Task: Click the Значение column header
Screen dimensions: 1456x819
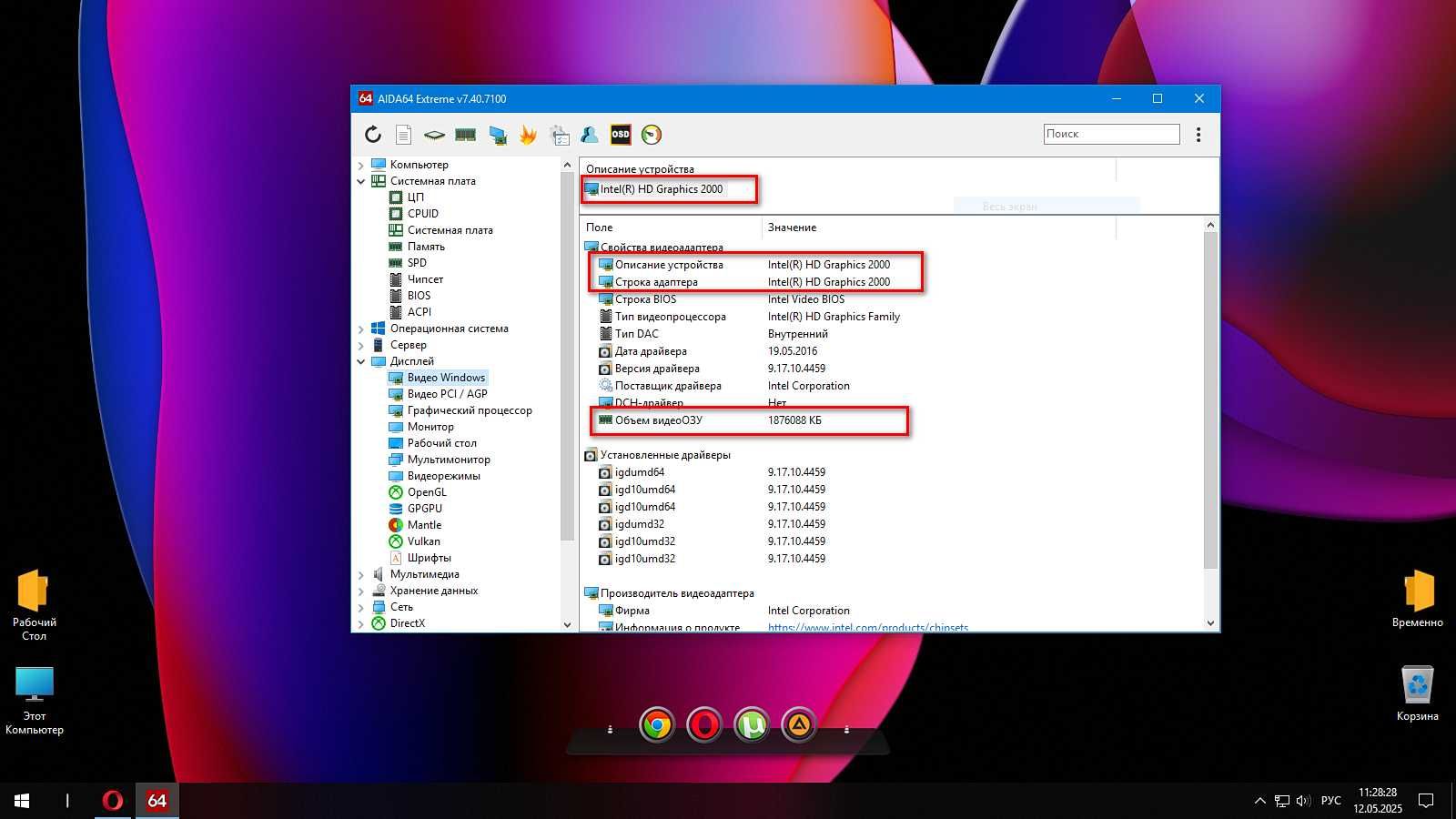Action: 938,227
